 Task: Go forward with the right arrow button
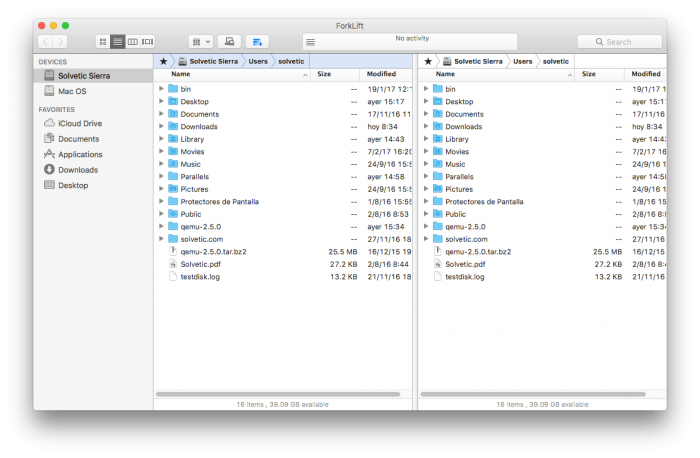(x=60, y=42)
